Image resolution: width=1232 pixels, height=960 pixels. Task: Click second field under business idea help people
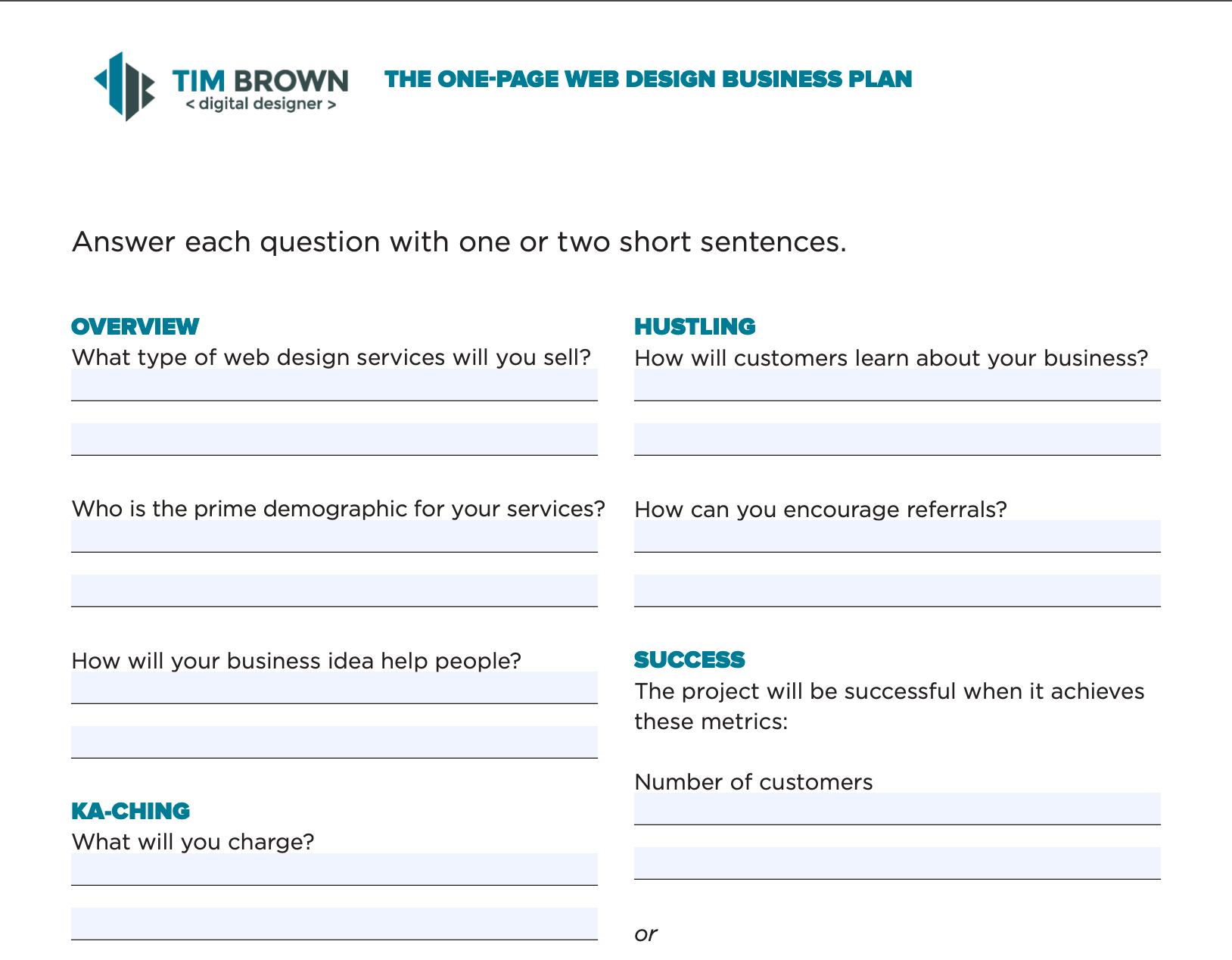tap(334, 742)
